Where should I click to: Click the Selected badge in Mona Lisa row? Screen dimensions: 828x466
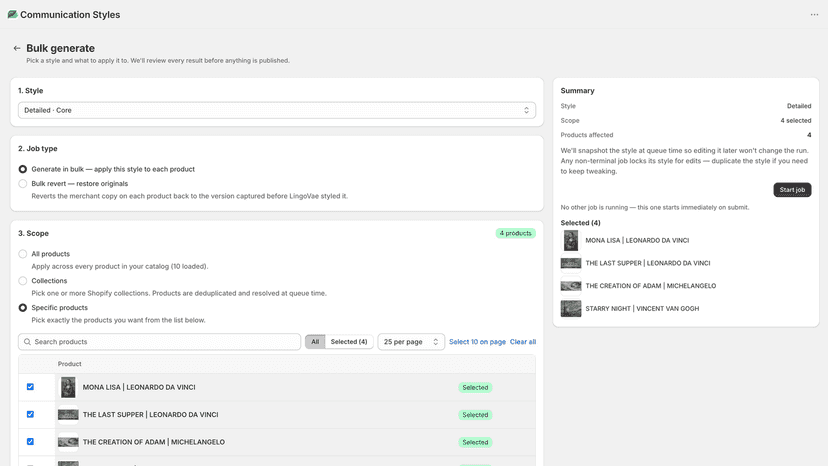pyautogui.click(x=475, y=387)
